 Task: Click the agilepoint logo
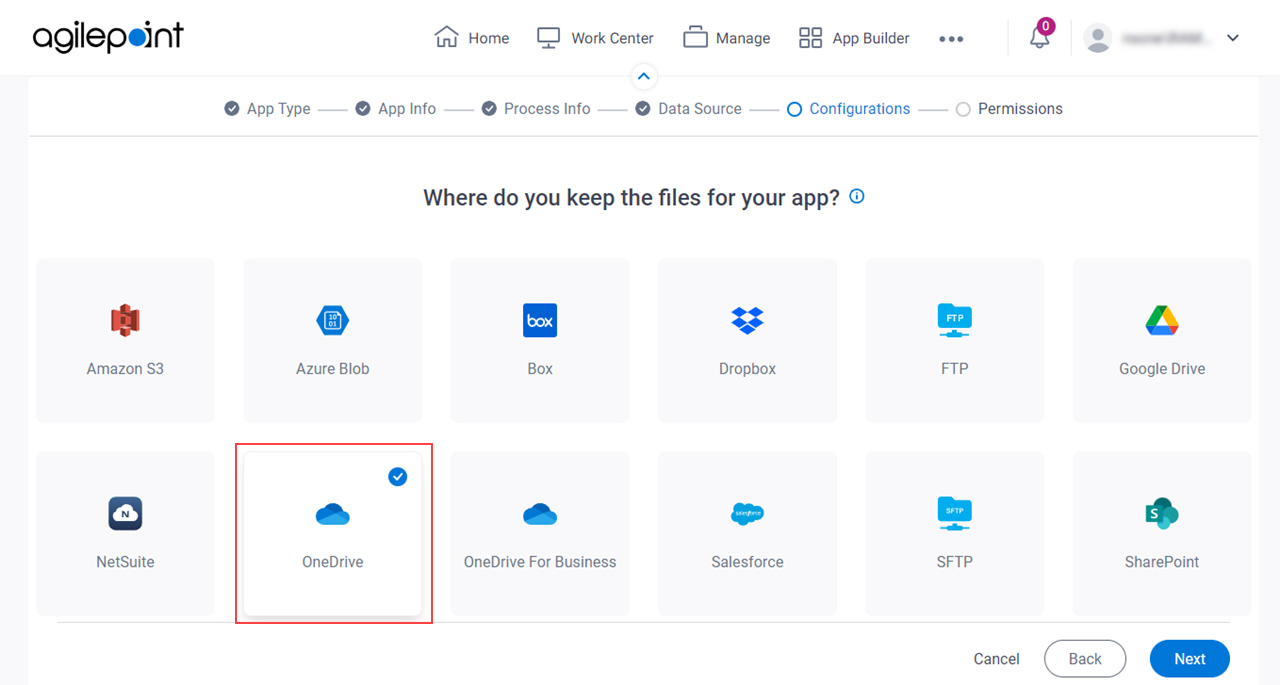pyautogui.click(x=108, y=37)
